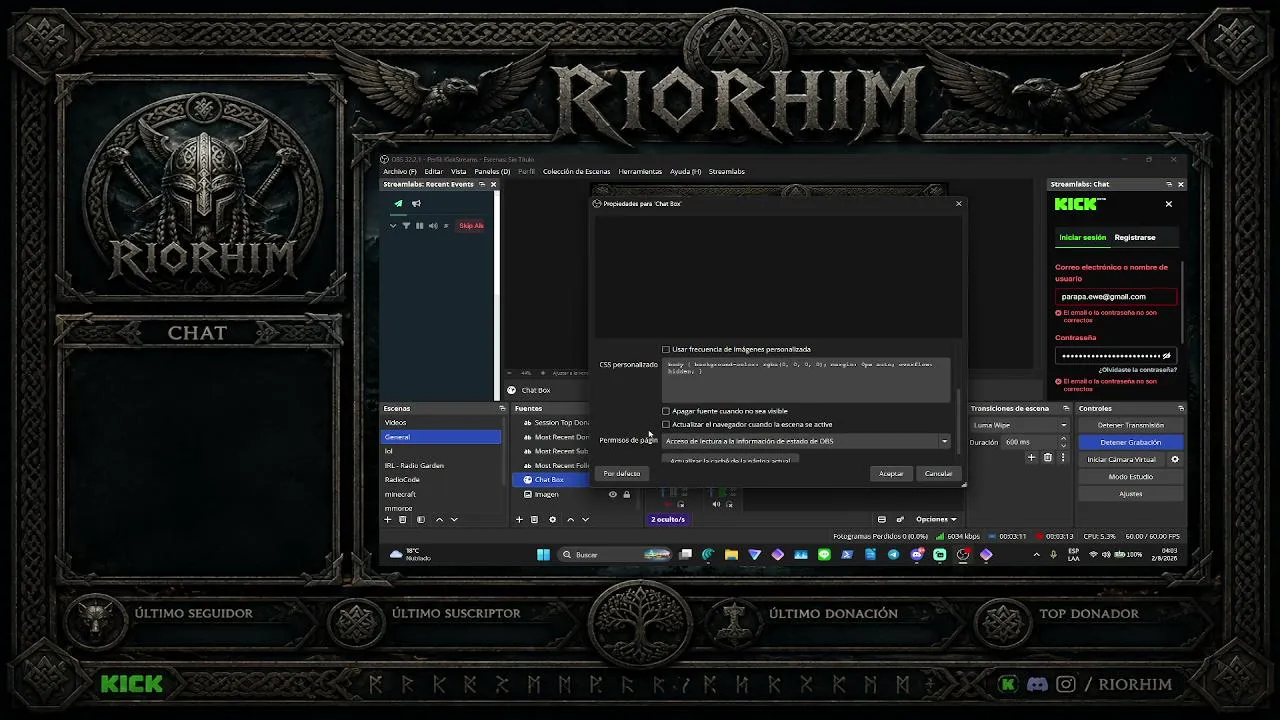Open the Editar menu
The image size is (1280, 720).
click(433, 171)
